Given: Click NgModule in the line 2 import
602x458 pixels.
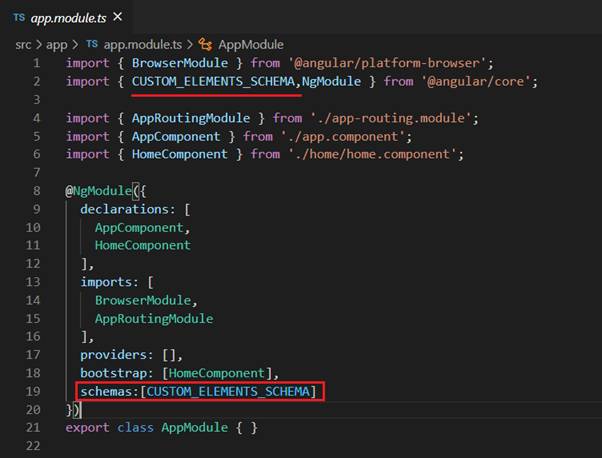Looking at the screenshot, I should (331, 81).
